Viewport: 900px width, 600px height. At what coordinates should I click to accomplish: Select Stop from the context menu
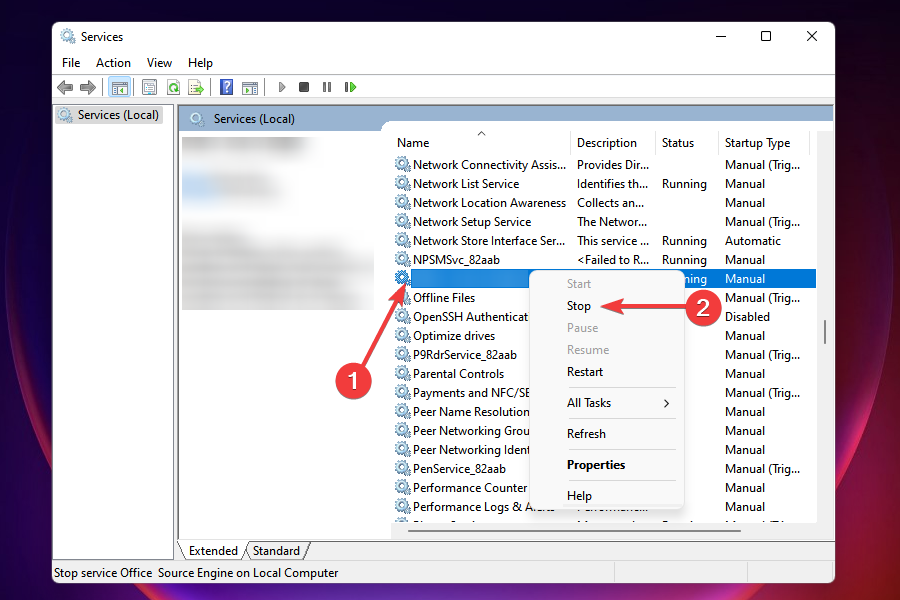579,305
